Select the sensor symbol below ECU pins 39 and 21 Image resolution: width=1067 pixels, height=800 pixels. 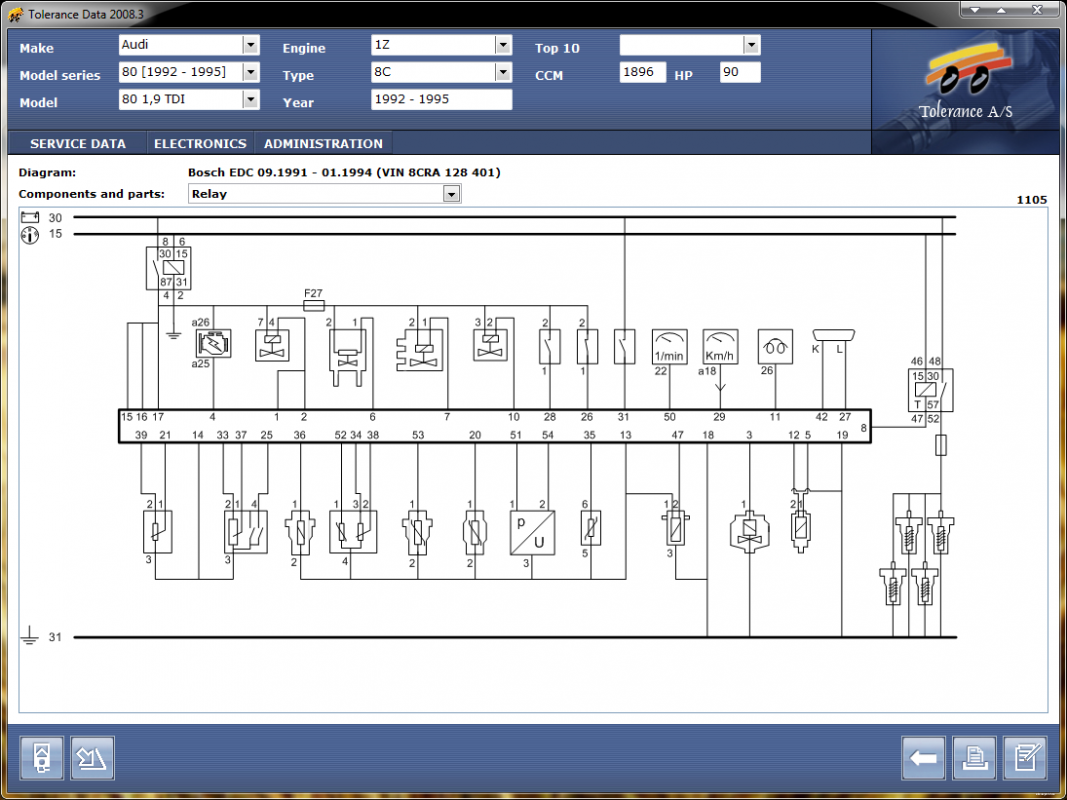[x=157, y=532]
